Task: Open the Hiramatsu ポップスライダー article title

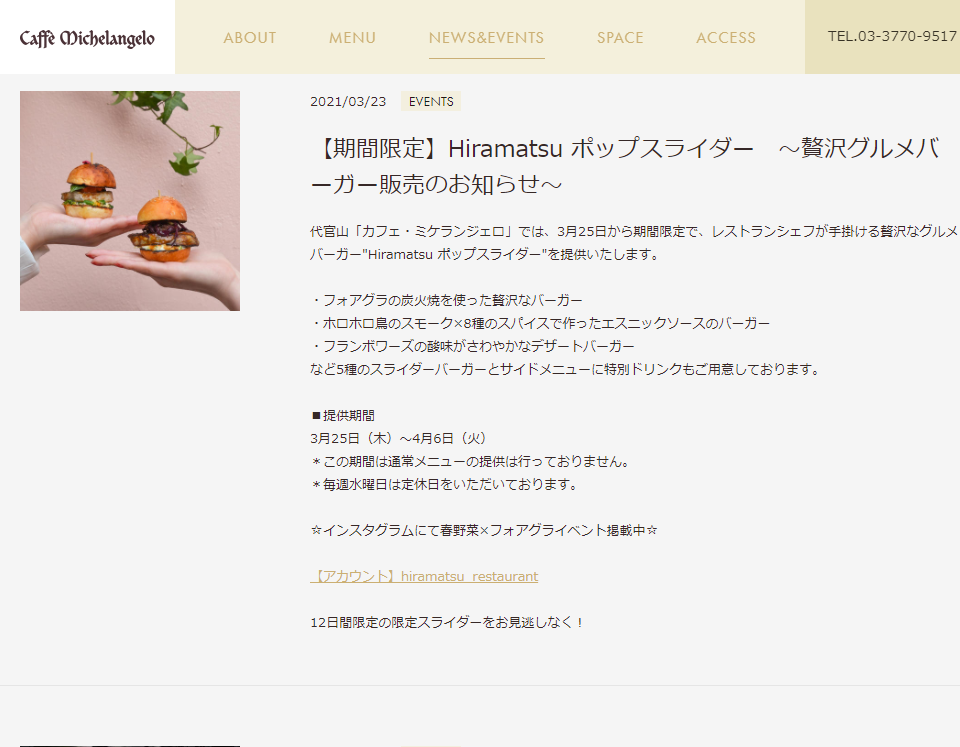Action: coord(624,166)
